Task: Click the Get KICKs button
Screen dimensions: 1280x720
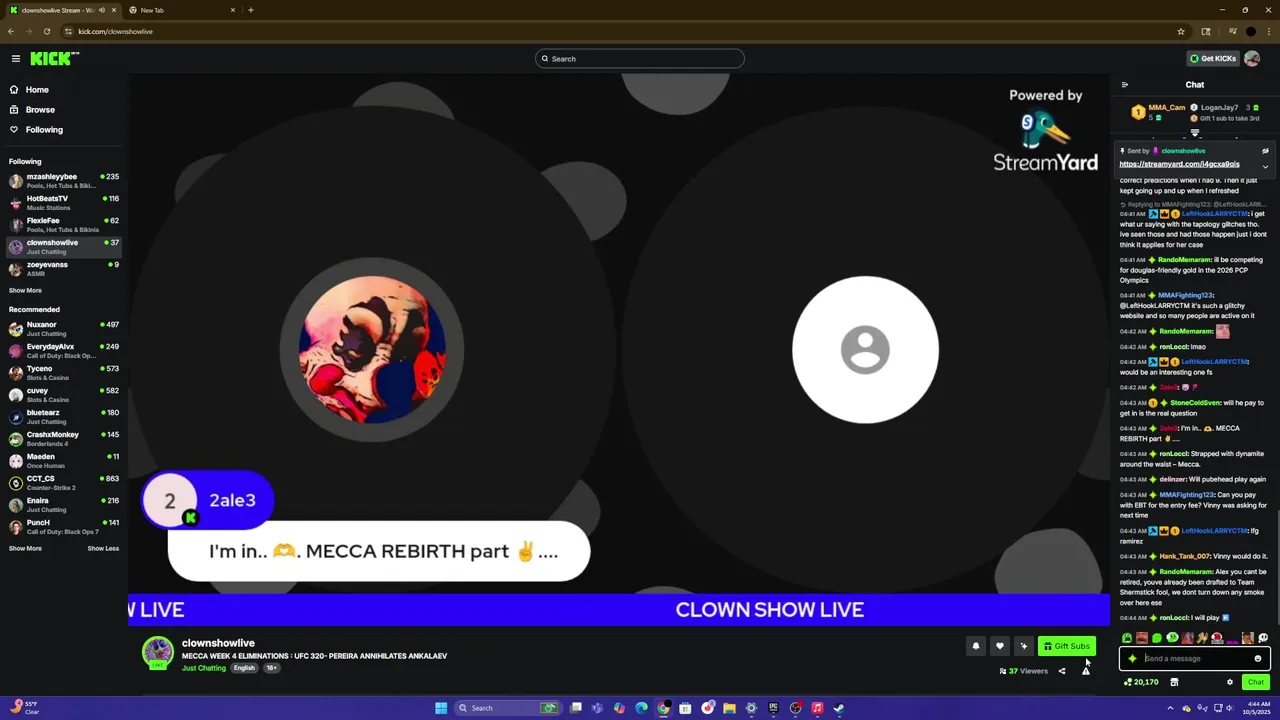Action: (x=1212, y=59)
